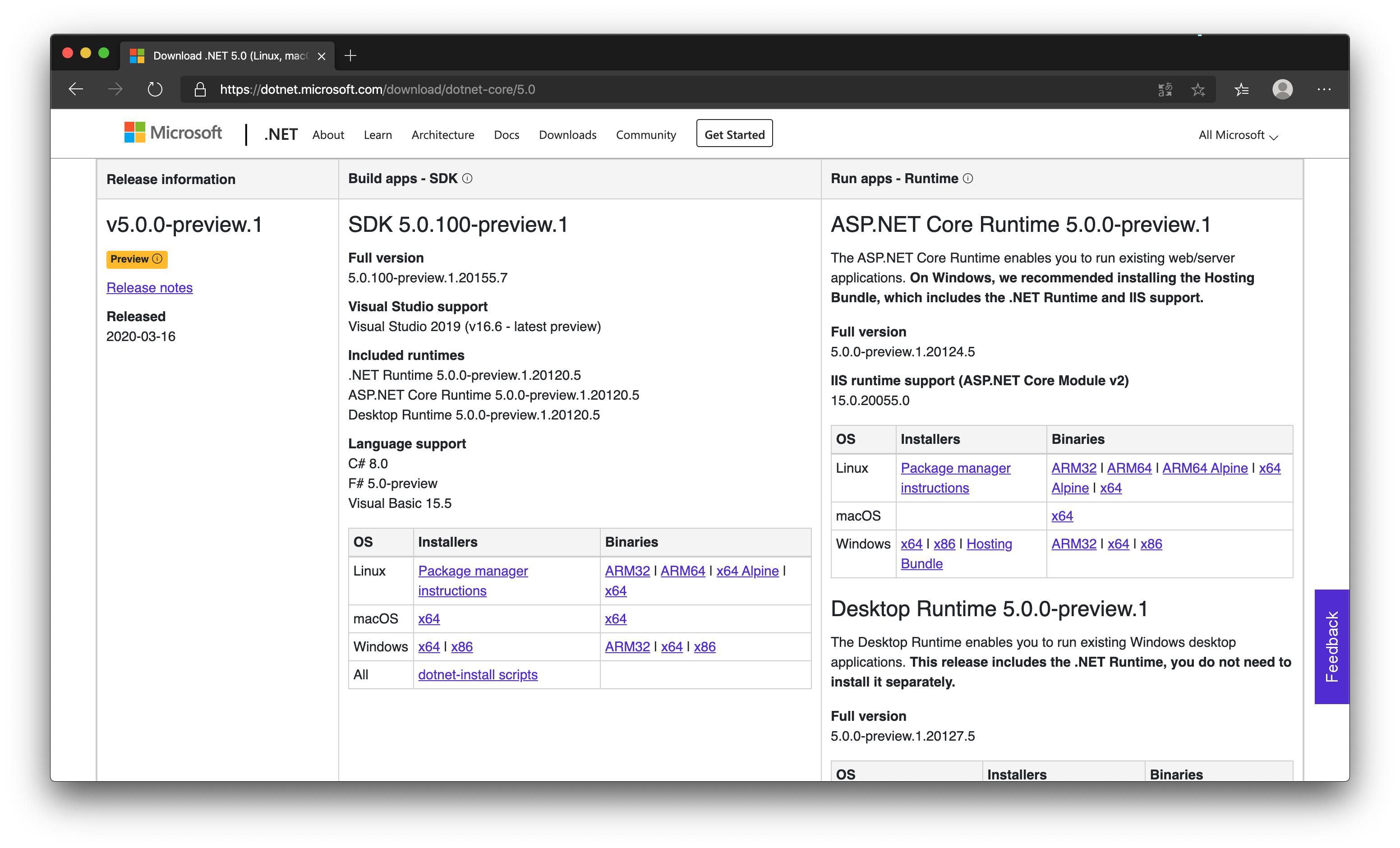The image size is (1400, 848).
Task: Close the Download .NET 5.0 tab
Action: pyautogui.click(x=322, y=55)
